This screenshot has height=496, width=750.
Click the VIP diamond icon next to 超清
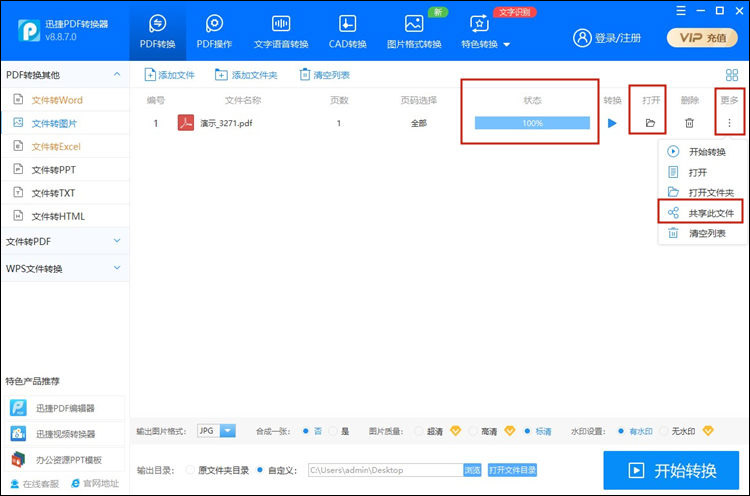click(455, 431)
